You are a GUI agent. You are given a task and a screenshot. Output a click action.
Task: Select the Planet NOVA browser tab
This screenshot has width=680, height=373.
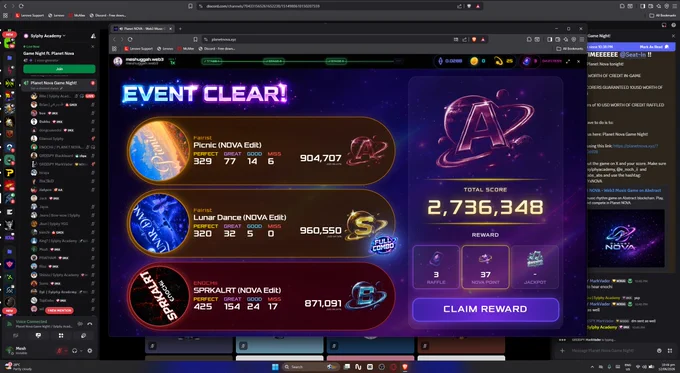(143, 29)
